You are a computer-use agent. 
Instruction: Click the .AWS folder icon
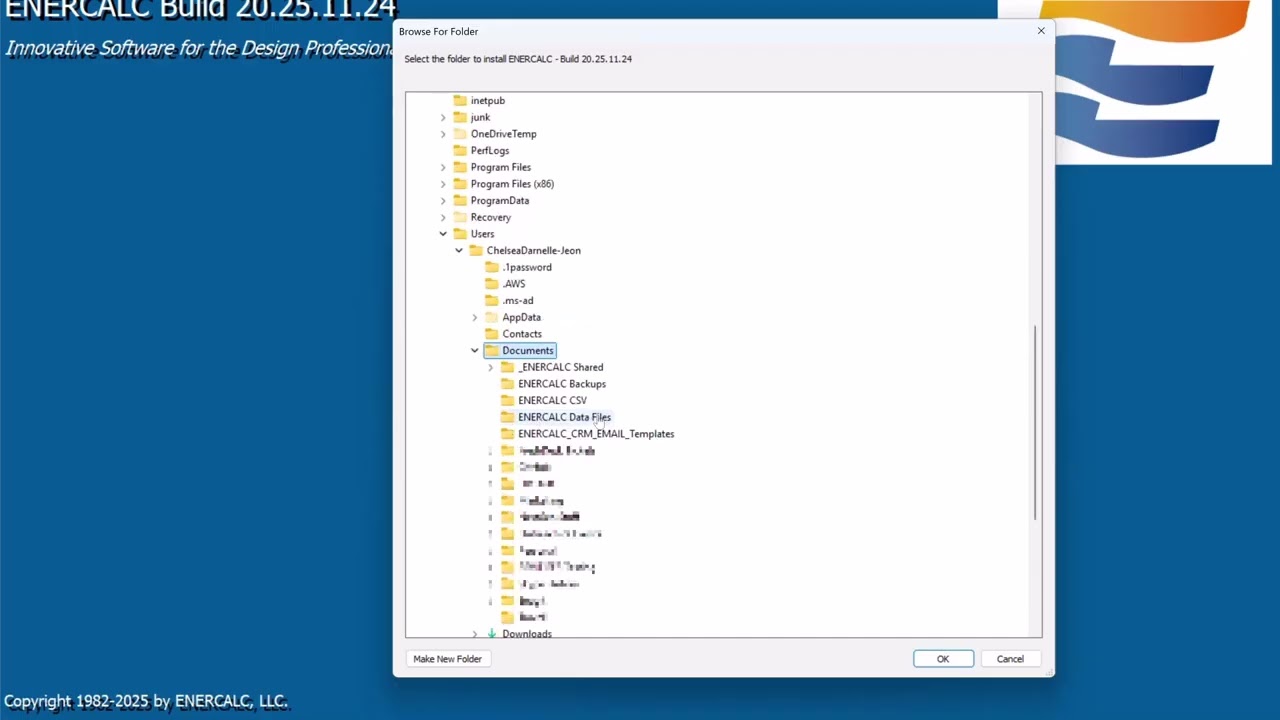click(492, 284)
